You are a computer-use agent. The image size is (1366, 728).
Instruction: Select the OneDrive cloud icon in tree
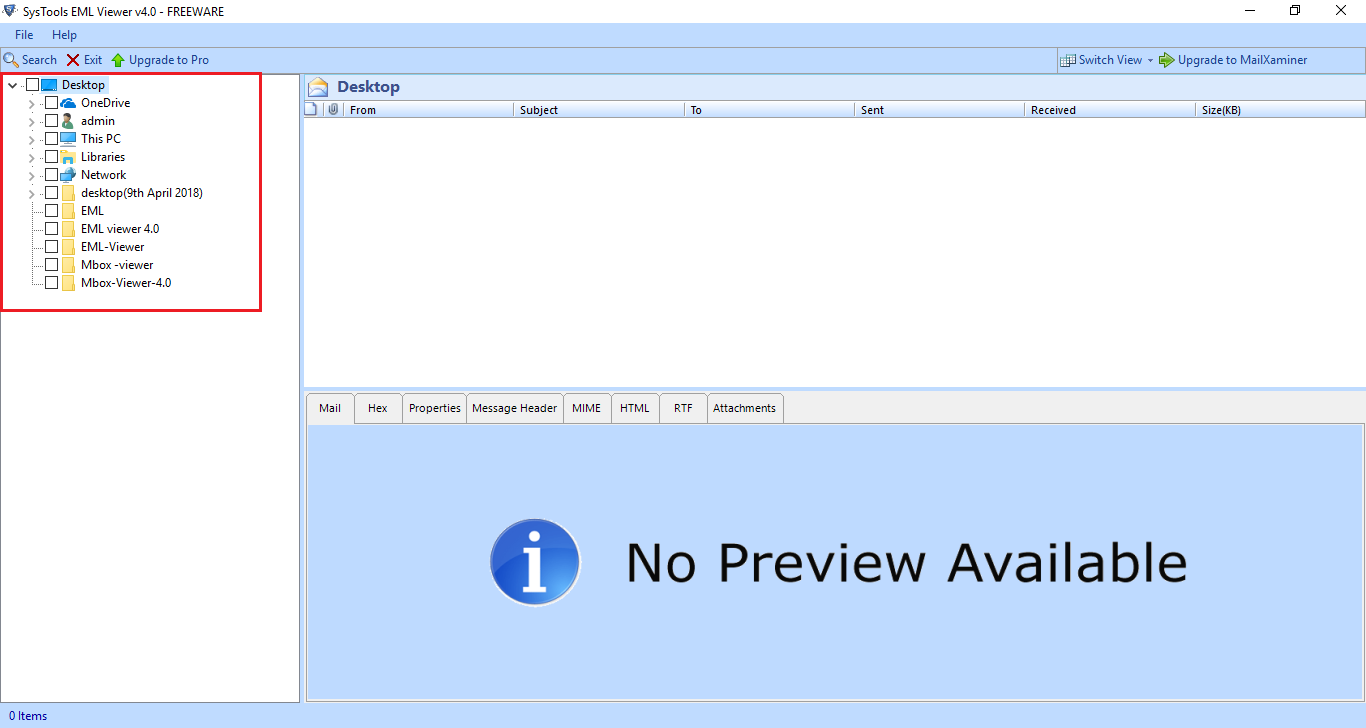(68, 103)
